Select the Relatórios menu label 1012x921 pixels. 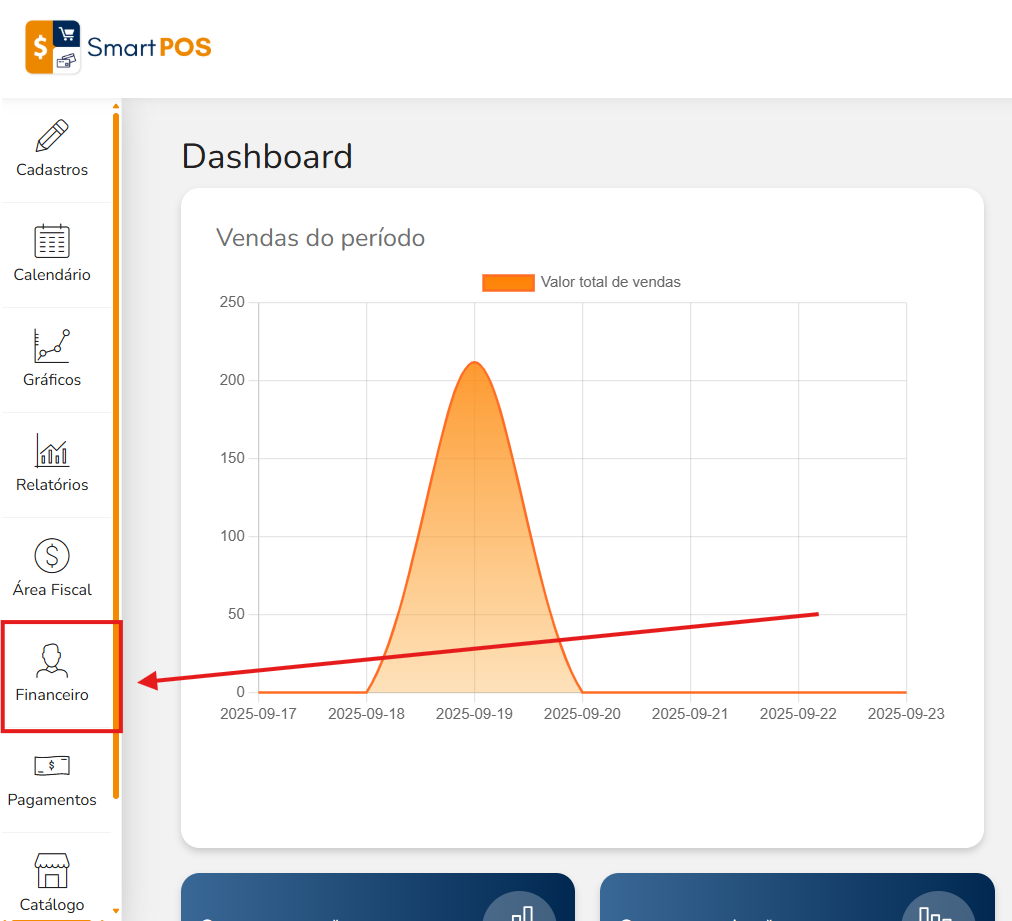52,485
